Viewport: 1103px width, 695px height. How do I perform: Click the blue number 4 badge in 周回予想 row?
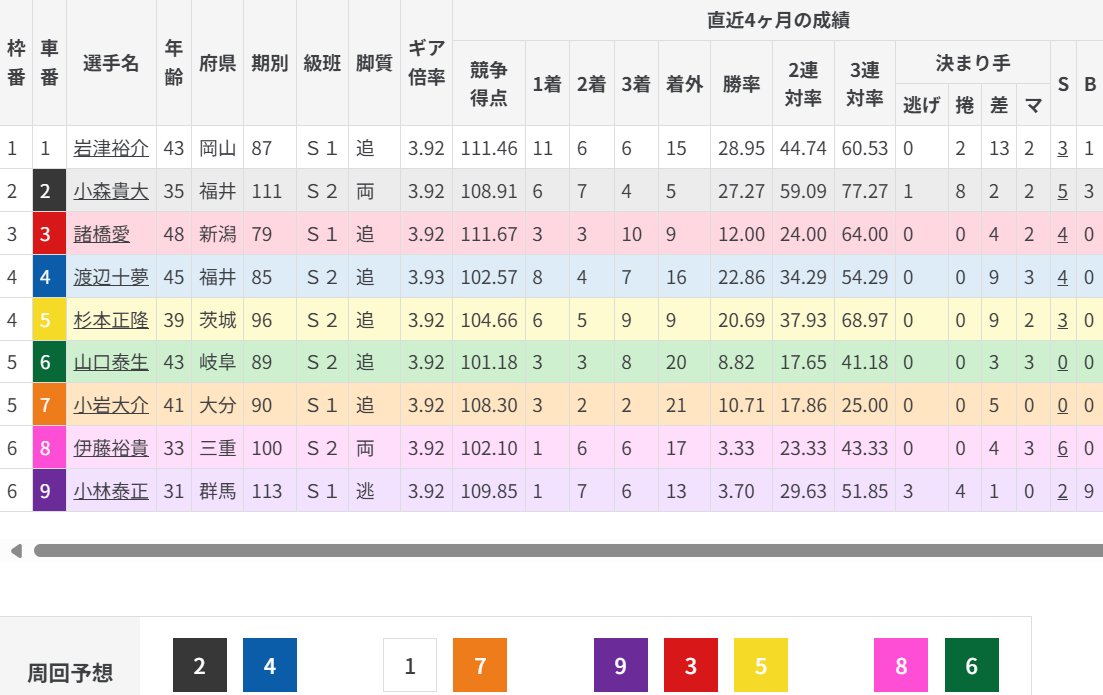(270, 665)
